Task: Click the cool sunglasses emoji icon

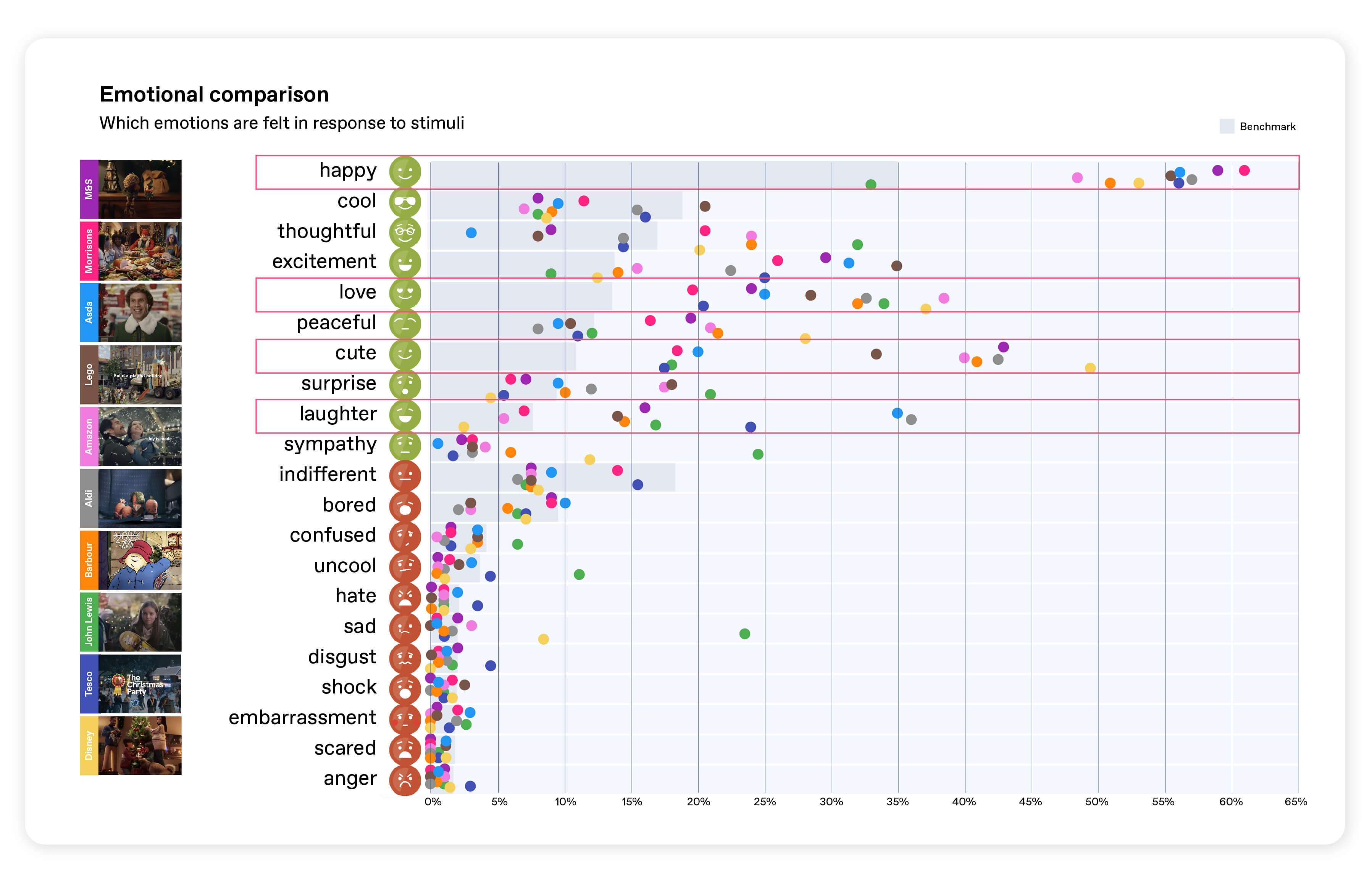Action: (405, 202)
